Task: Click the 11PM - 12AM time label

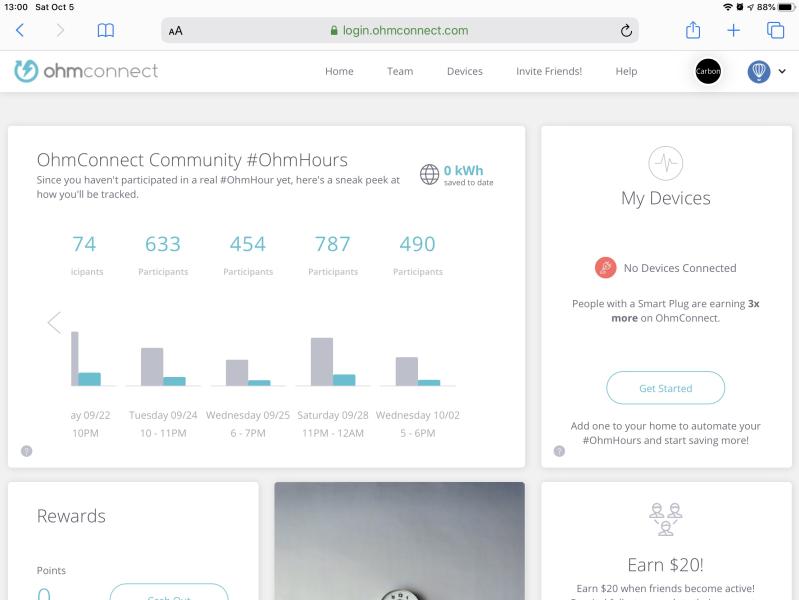Action: click(x=333, y=433)
